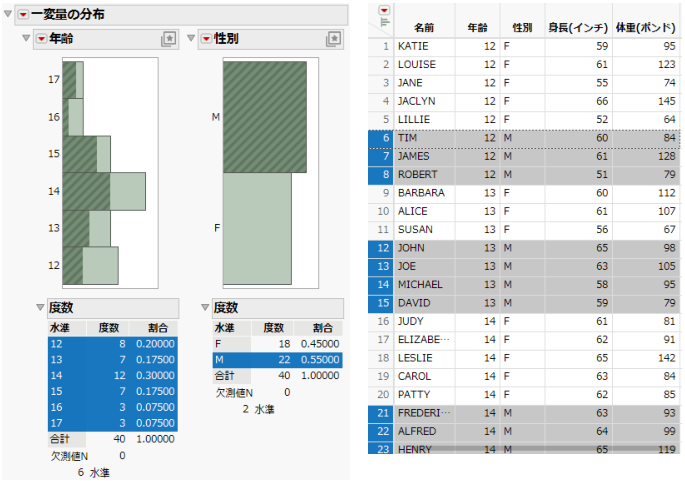Click the 年齢 column header in data table
The height and width of the screenshot is (481, 685).
coord(477,28)
